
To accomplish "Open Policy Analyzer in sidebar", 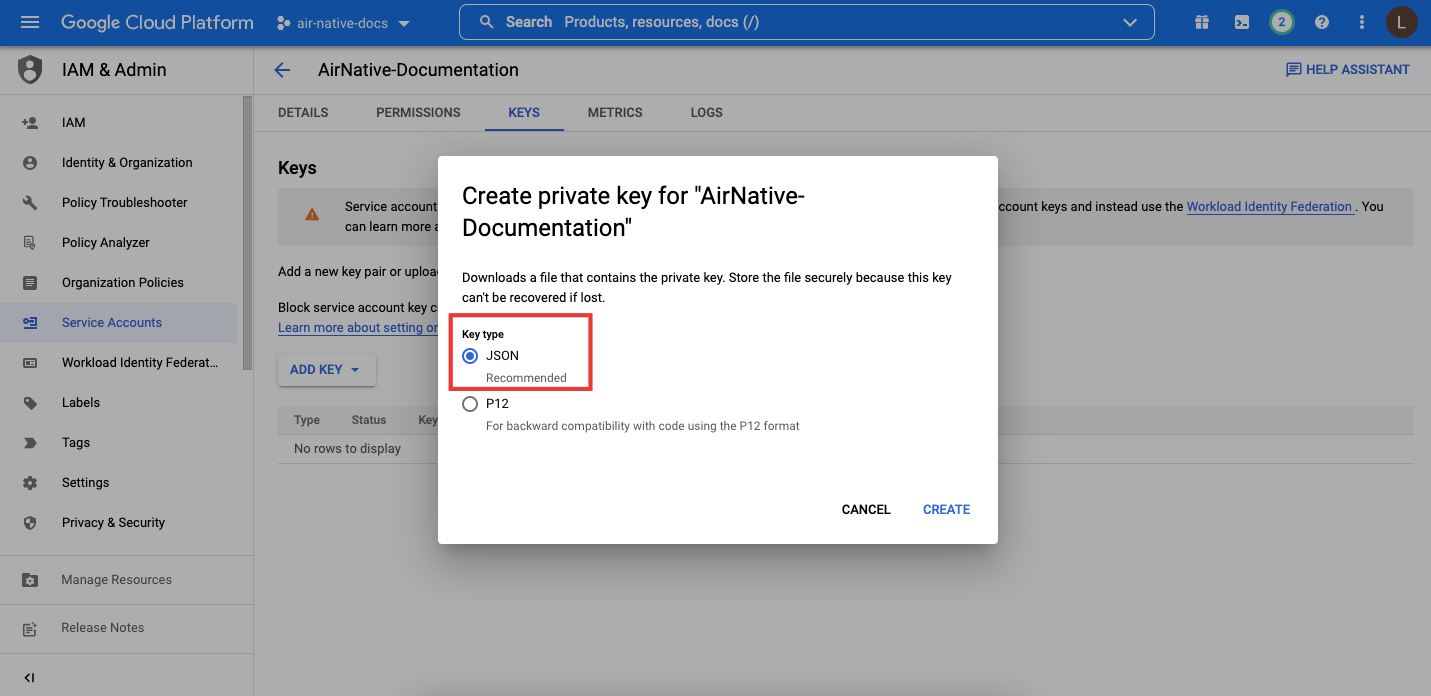I will (x=106, y=243).
